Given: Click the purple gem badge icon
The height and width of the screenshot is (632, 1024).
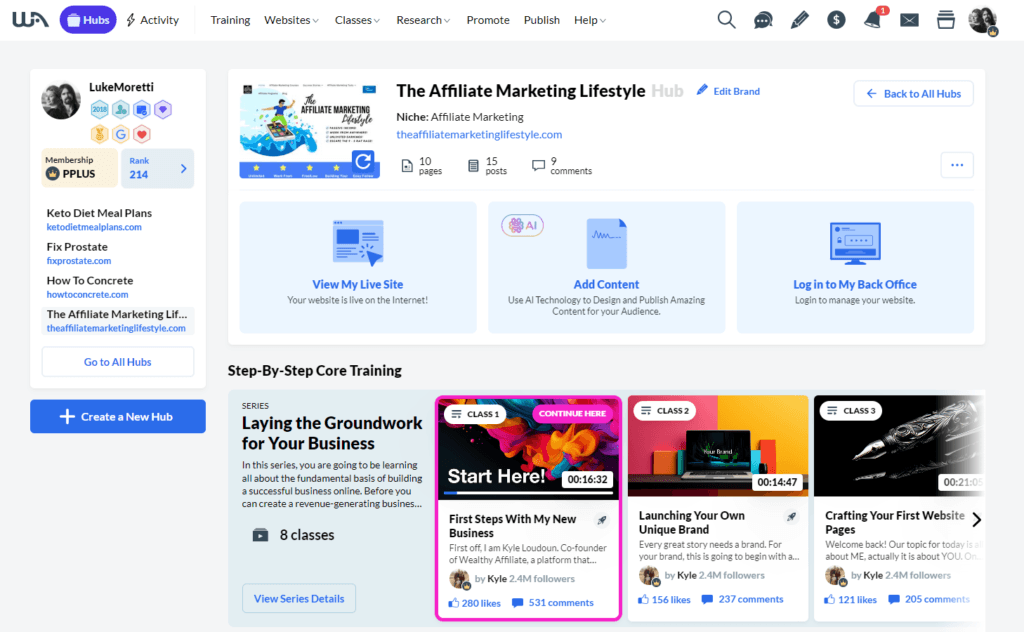Looking at the screenshot, I should point(163,110).
